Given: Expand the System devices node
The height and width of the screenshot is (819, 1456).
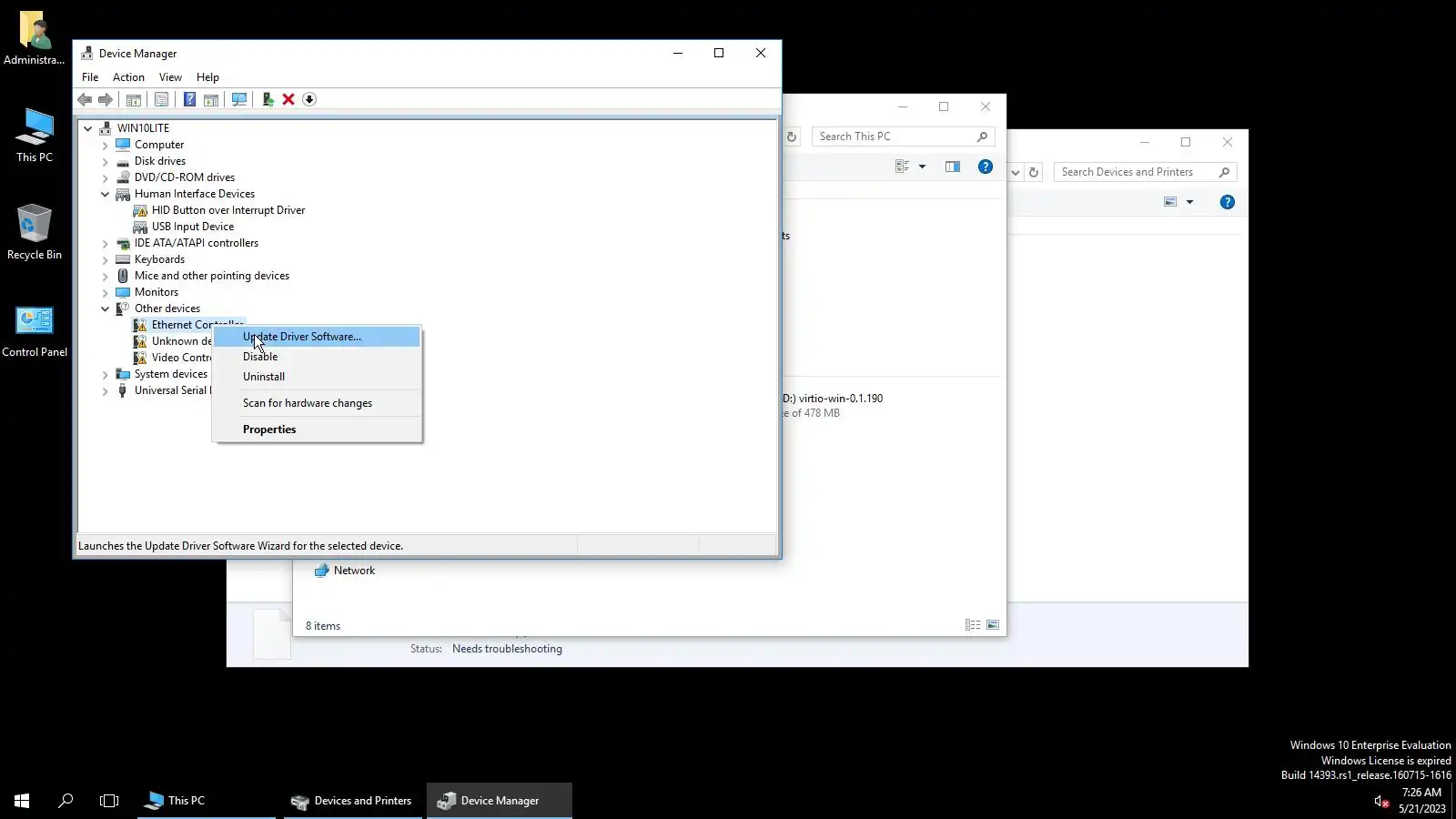Looking at the screenshot, I should pos(106,374).
